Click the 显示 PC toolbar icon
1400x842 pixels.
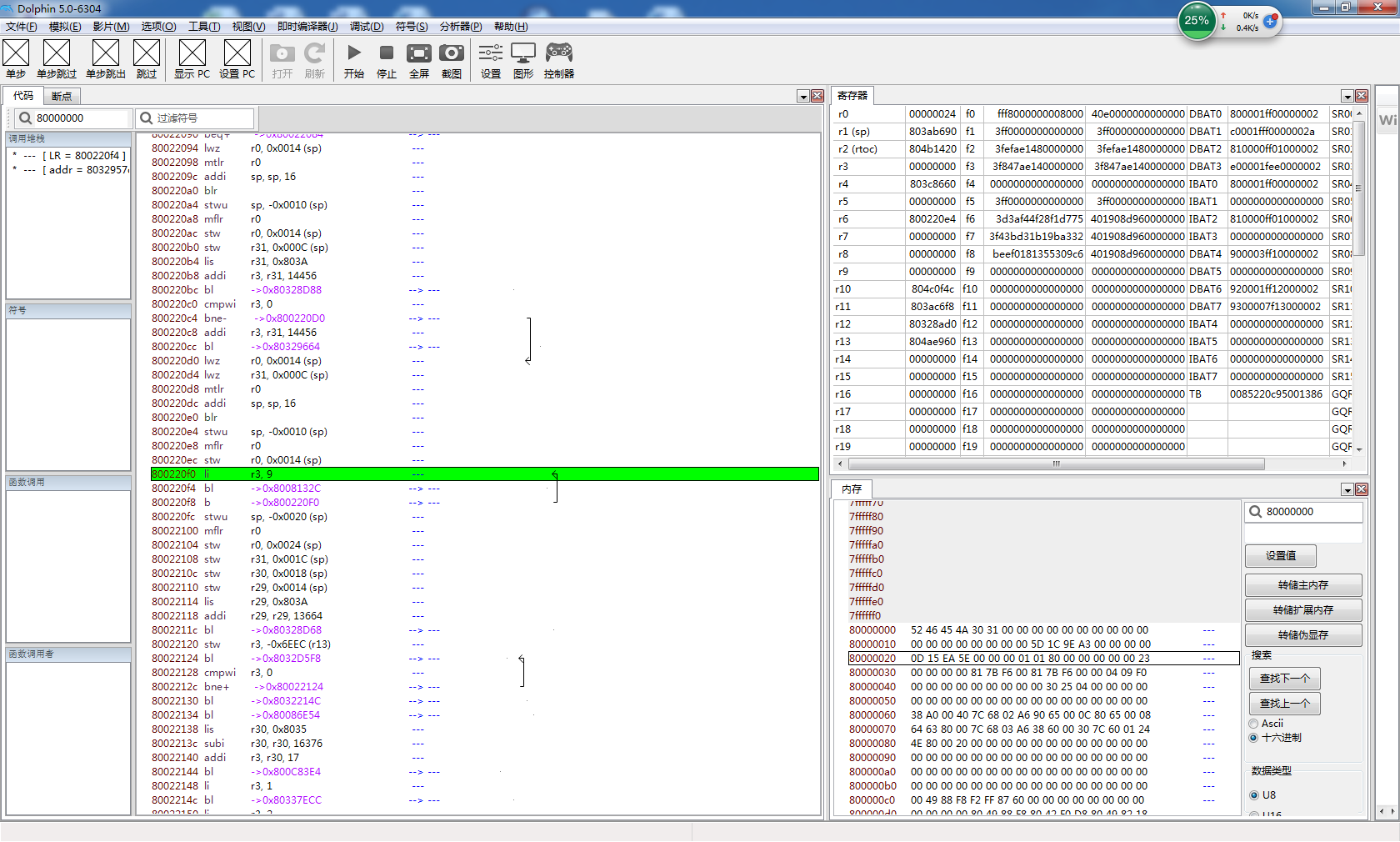[x=192, y=53]
